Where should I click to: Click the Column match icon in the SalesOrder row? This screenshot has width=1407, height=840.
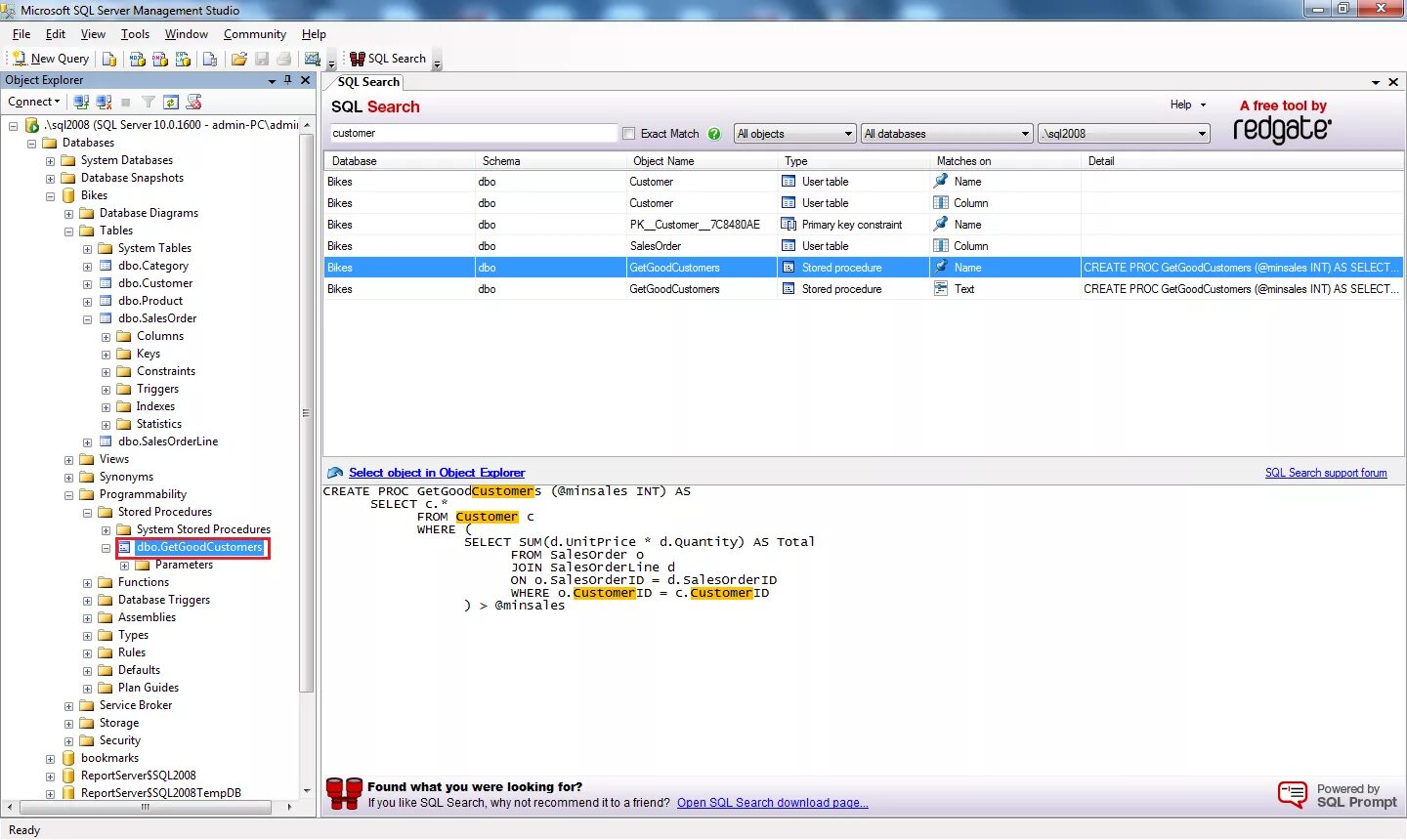[x=941, y=246]
